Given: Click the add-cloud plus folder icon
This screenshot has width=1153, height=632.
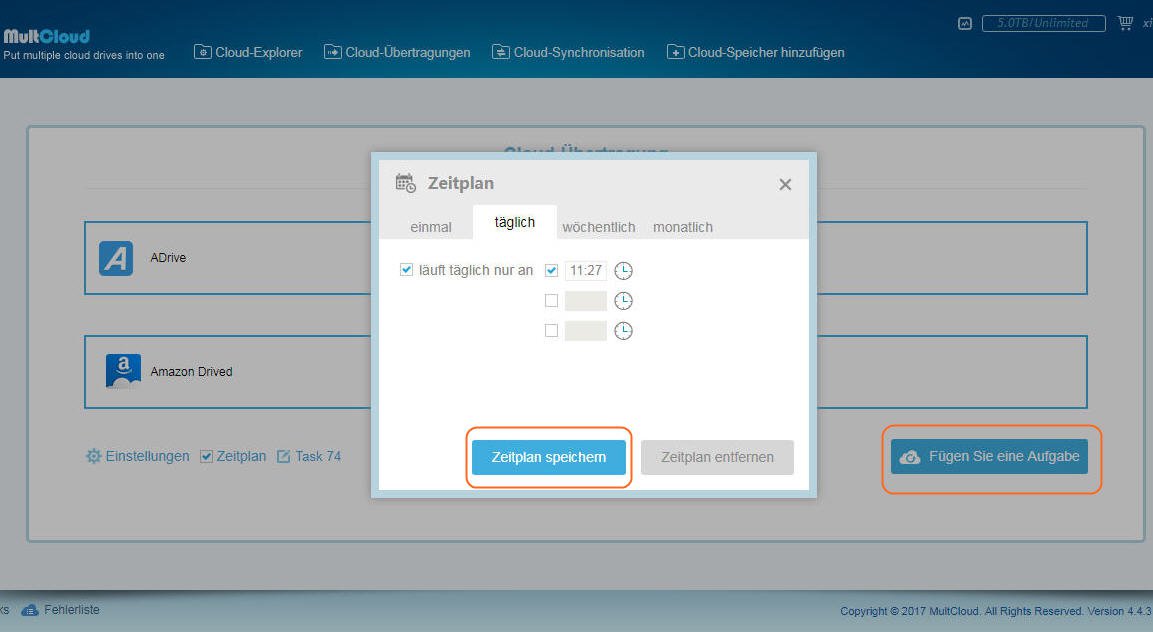Looking at the screenshot, I should pos(675,52).
